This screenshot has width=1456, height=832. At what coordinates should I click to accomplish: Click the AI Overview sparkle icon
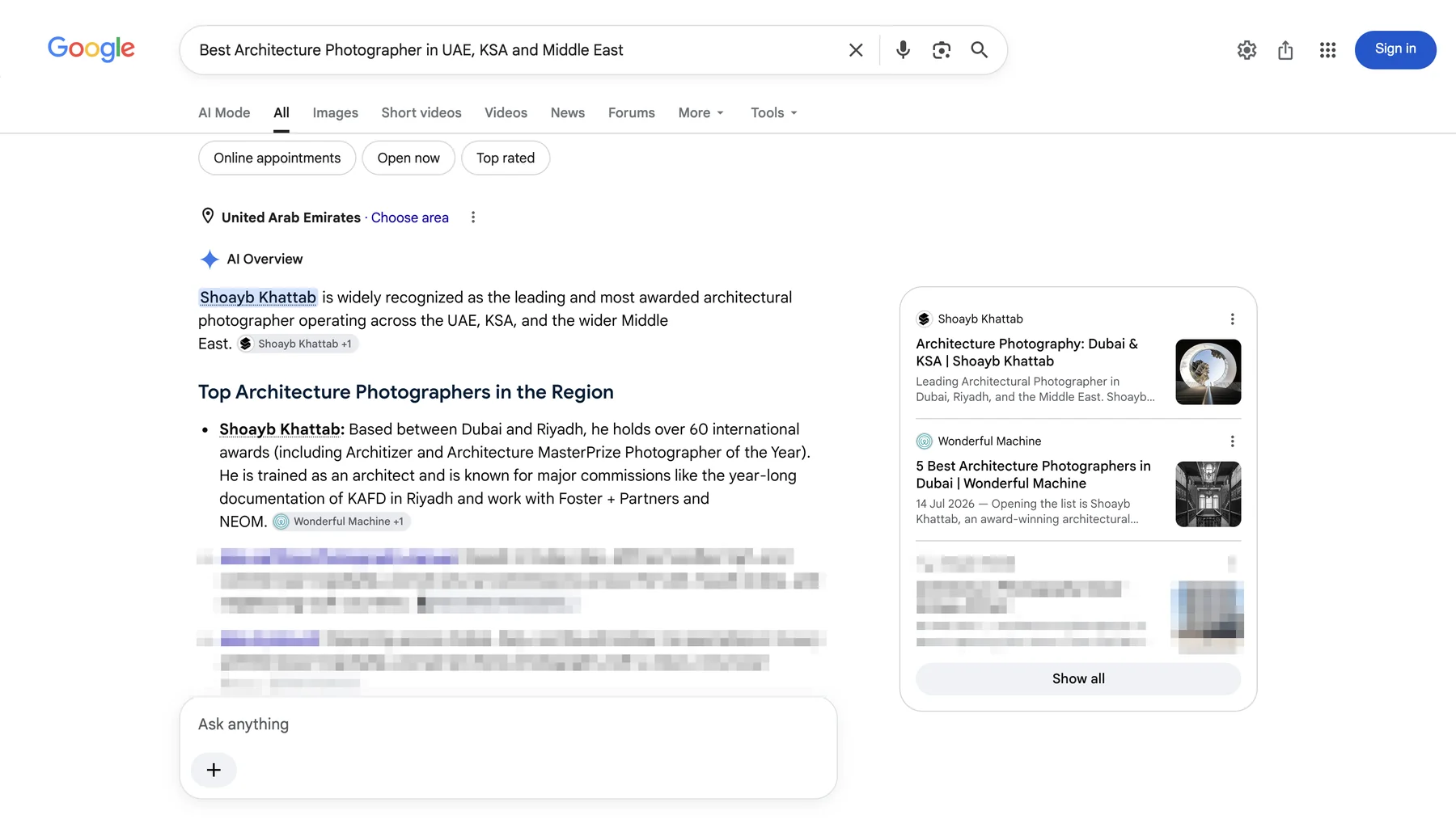(x=210, y=259)
